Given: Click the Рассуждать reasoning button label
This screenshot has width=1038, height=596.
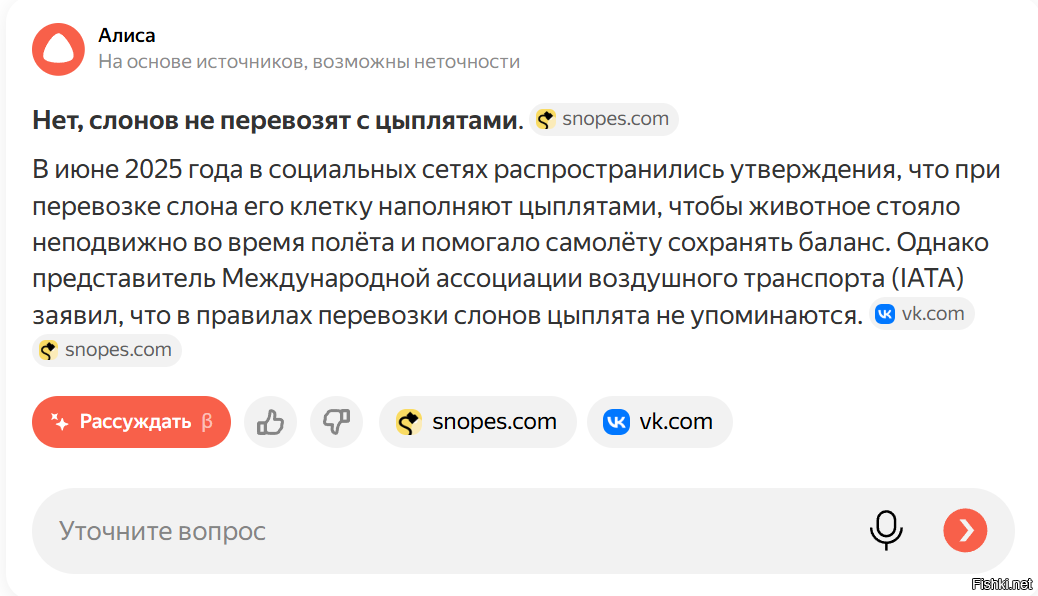Looking at the screenshot, I should tap(135, 422).
